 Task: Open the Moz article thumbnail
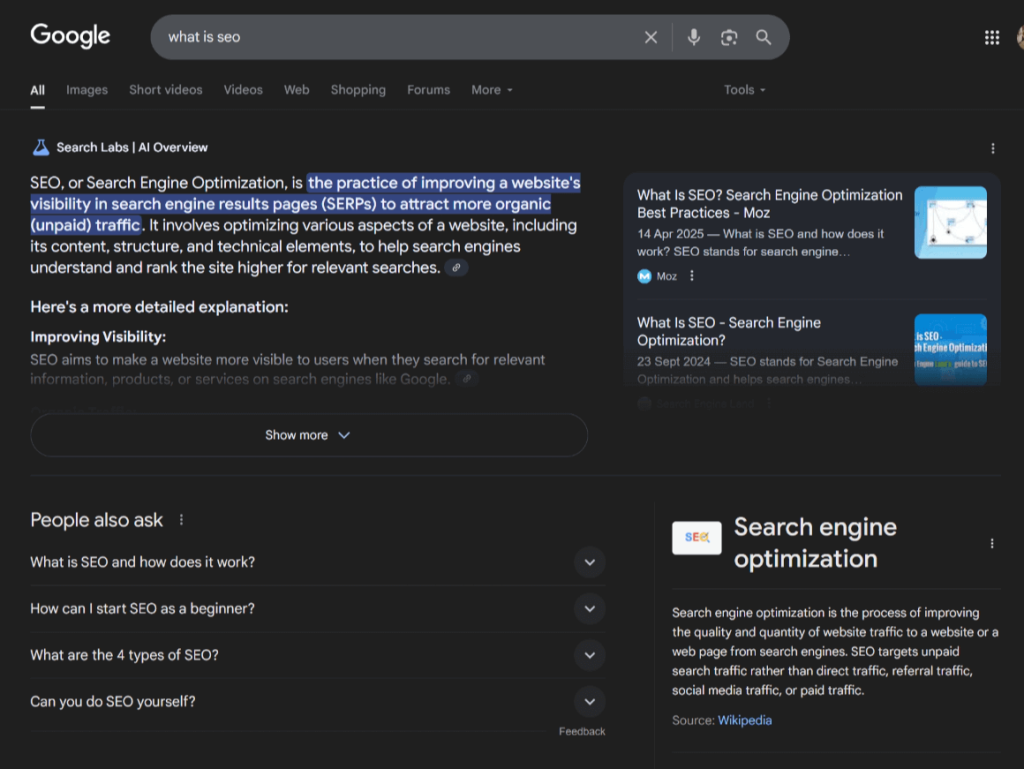(950, 223)
